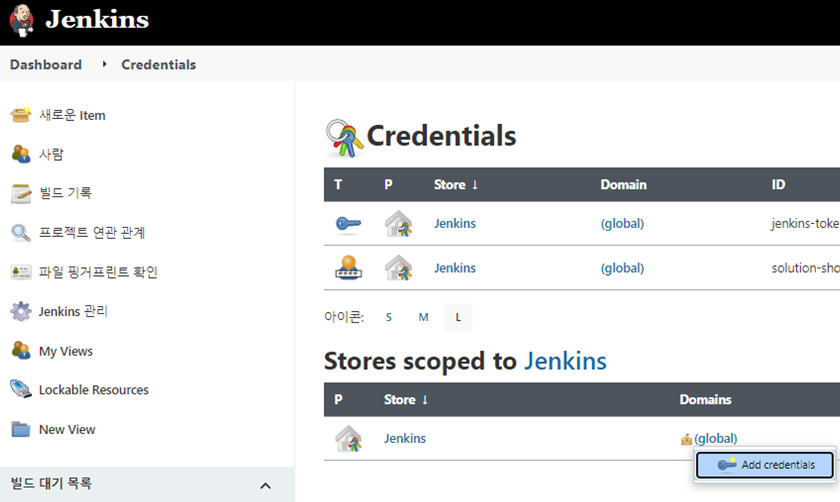Open the Dashboard breadcrumb

46,64
